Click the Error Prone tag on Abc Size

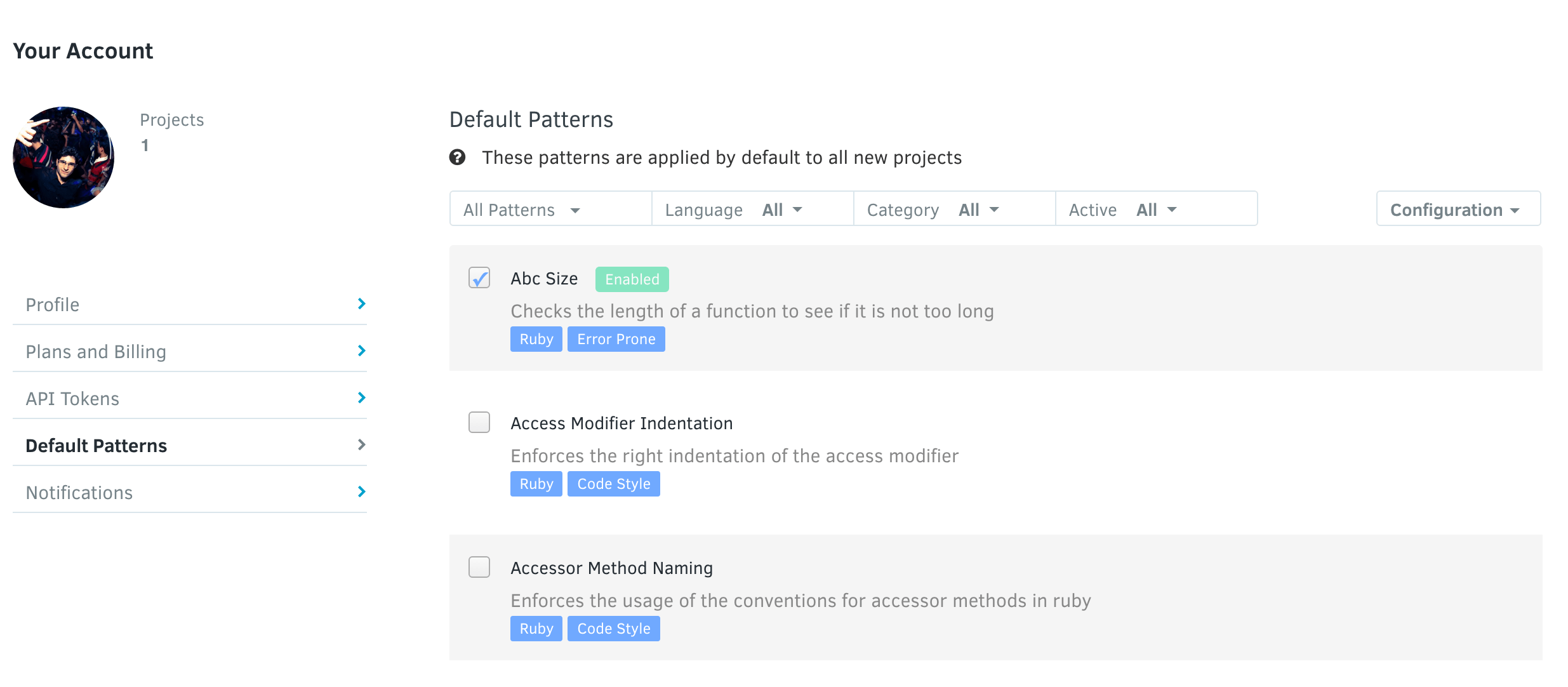[x=616, y=338]
